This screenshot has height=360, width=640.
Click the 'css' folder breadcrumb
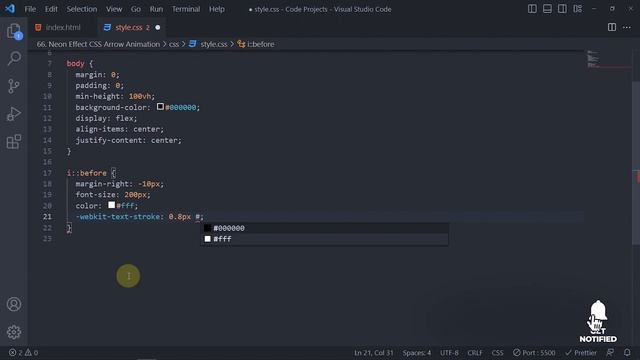tap(174, 44)
